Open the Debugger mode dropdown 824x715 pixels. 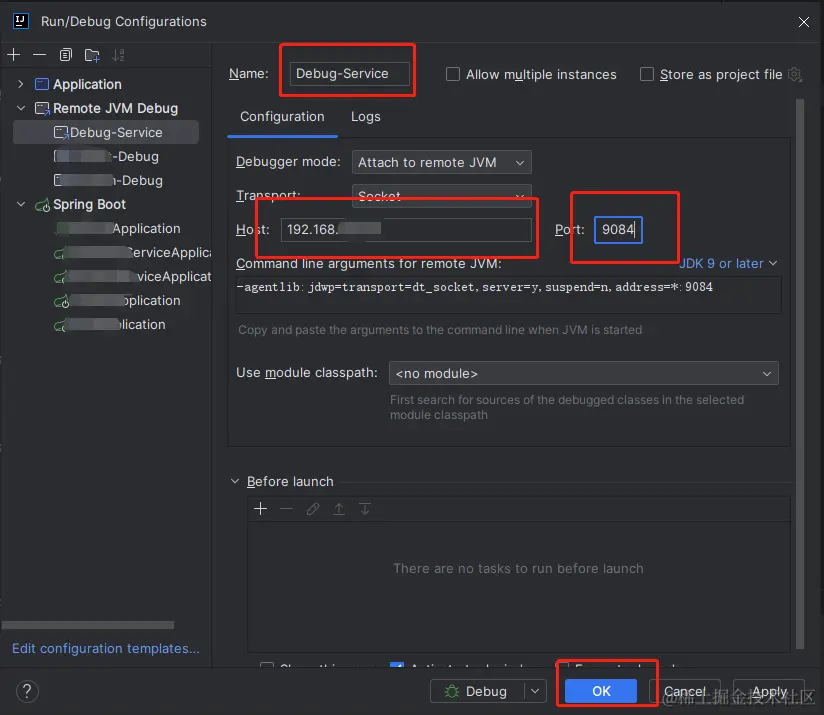(x=441, y=162)
